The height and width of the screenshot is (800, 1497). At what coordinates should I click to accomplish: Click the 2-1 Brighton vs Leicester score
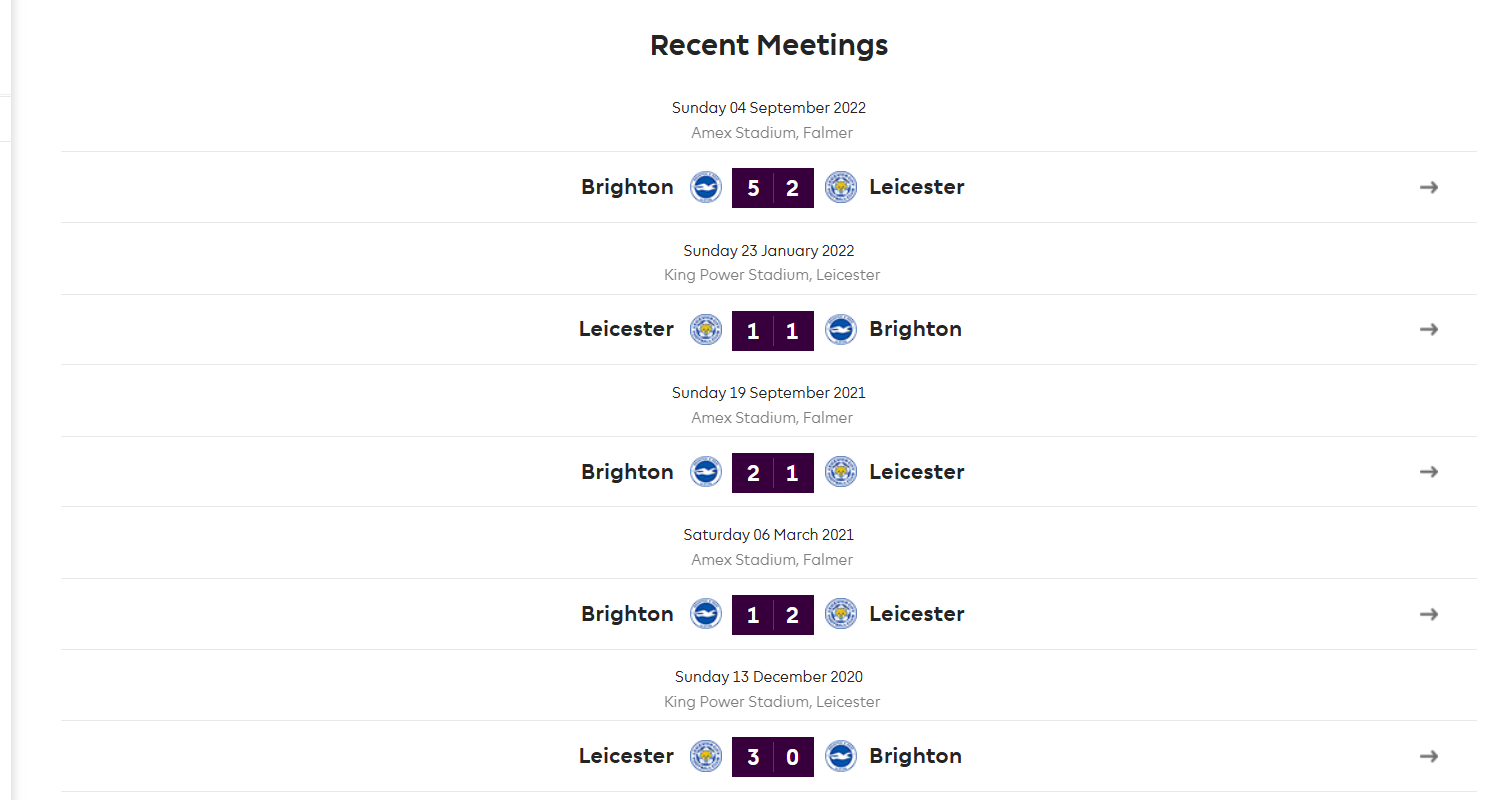click(x=773, y=472)
